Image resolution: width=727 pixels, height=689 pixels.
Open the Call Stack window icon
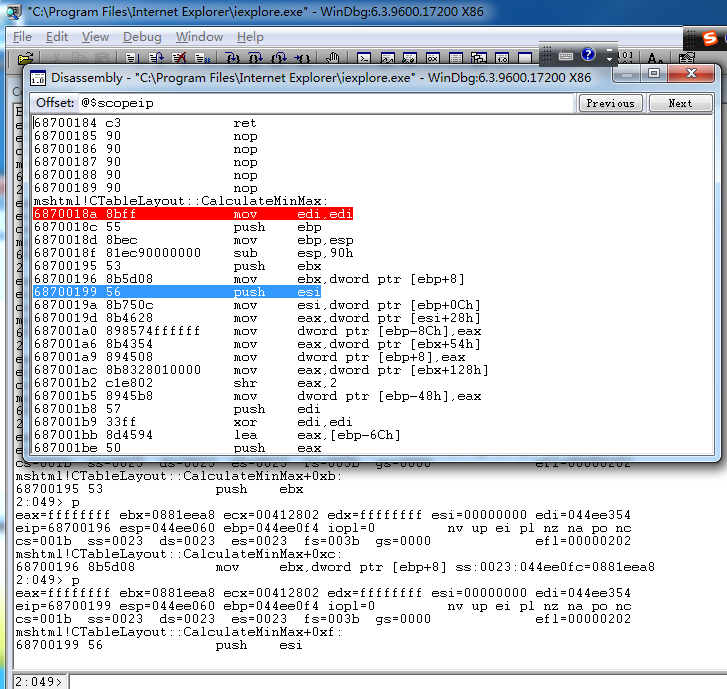tap(479, 59)
